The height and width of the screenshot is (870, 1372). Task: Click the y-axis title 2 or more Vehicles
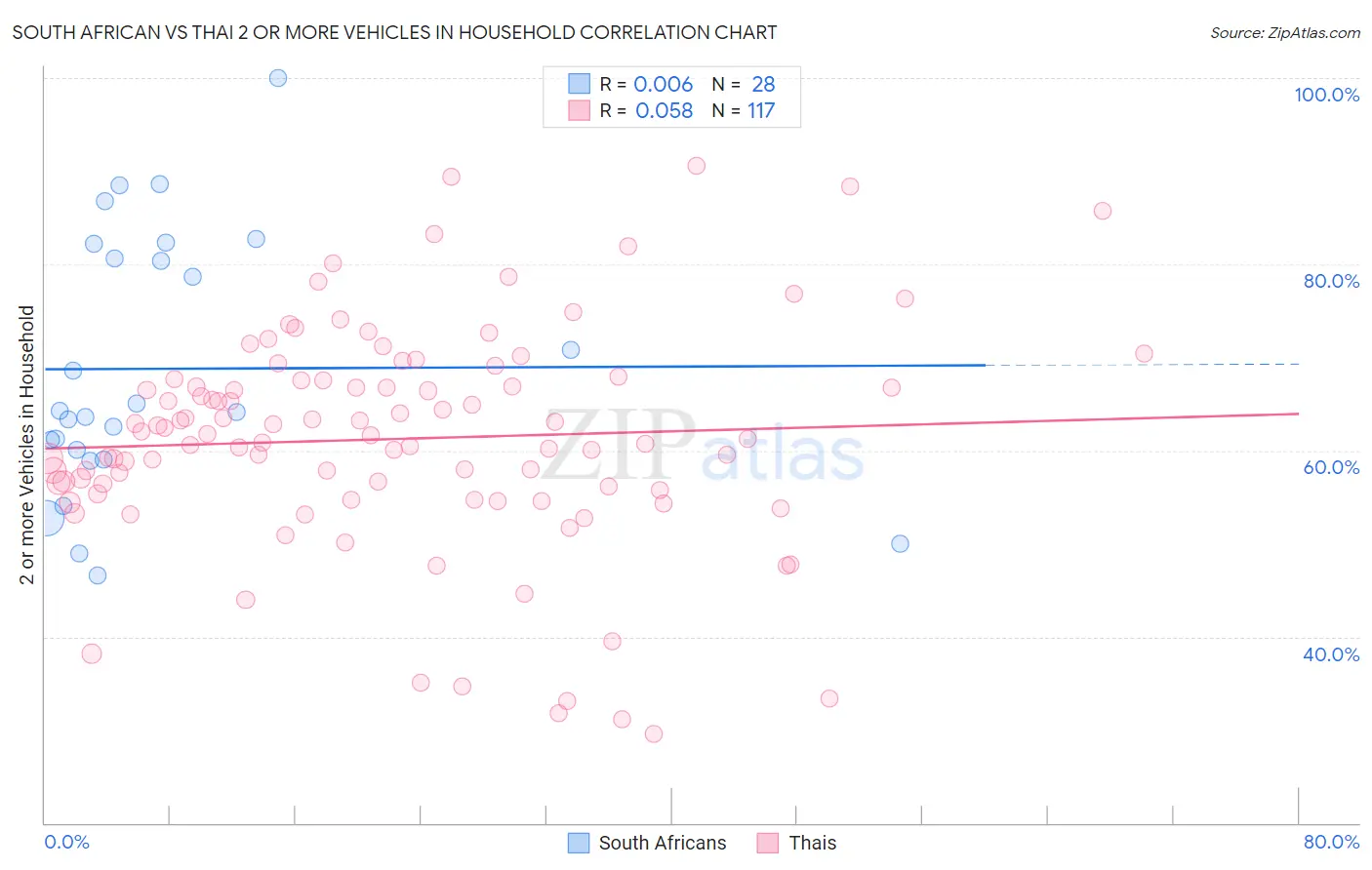point(27,445)
